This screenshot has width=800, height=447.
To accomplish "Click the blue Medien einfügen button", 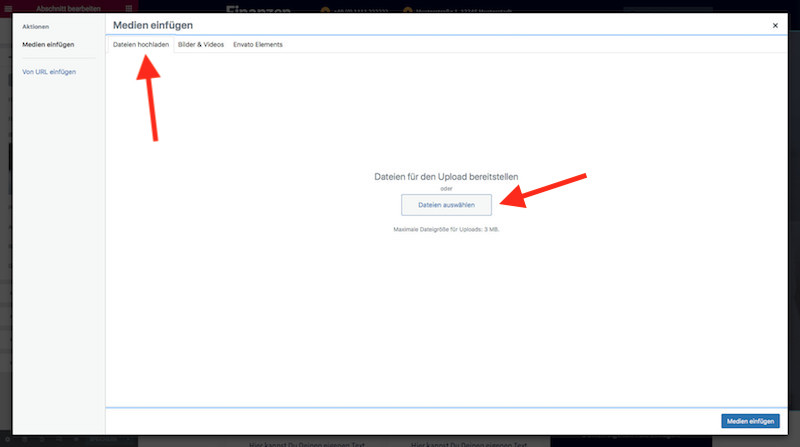I will (x=750, y=421).
